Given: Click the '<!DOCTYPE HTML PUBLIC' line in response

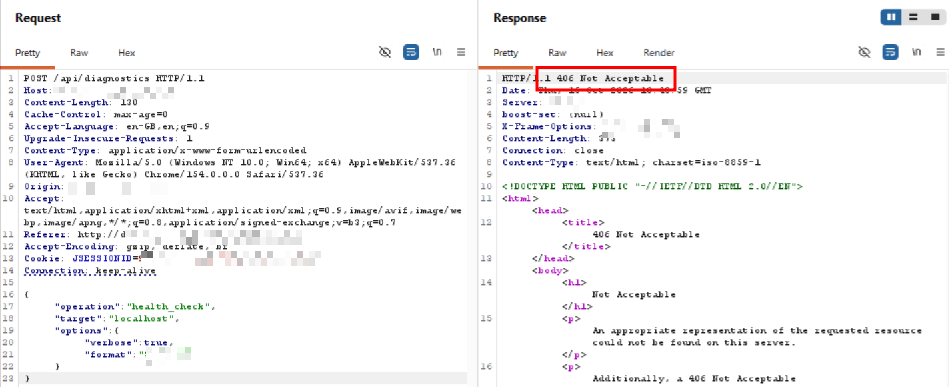Looking at the screenshot, I should [652, 187].
